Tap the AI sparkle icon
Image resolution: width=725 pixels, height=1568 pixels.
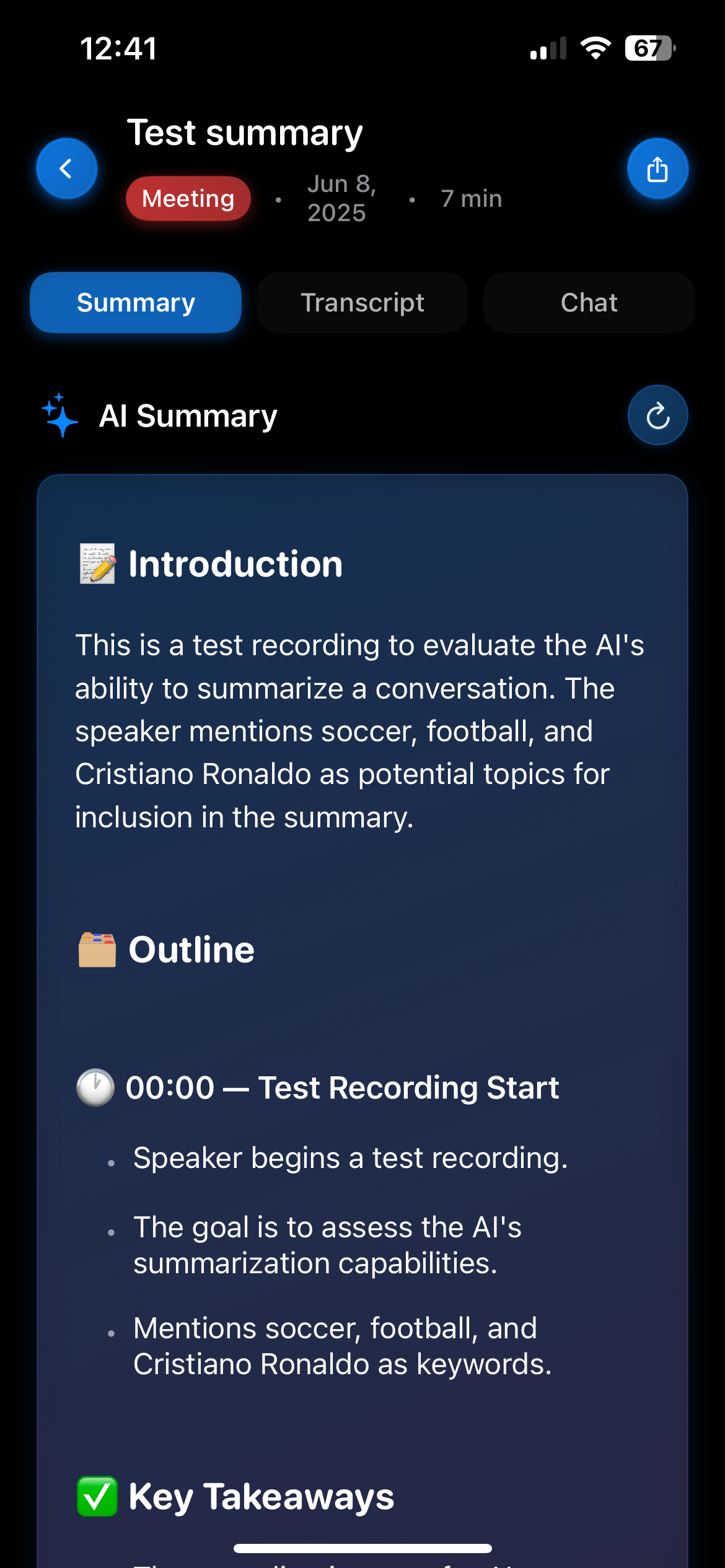point(60,415)
